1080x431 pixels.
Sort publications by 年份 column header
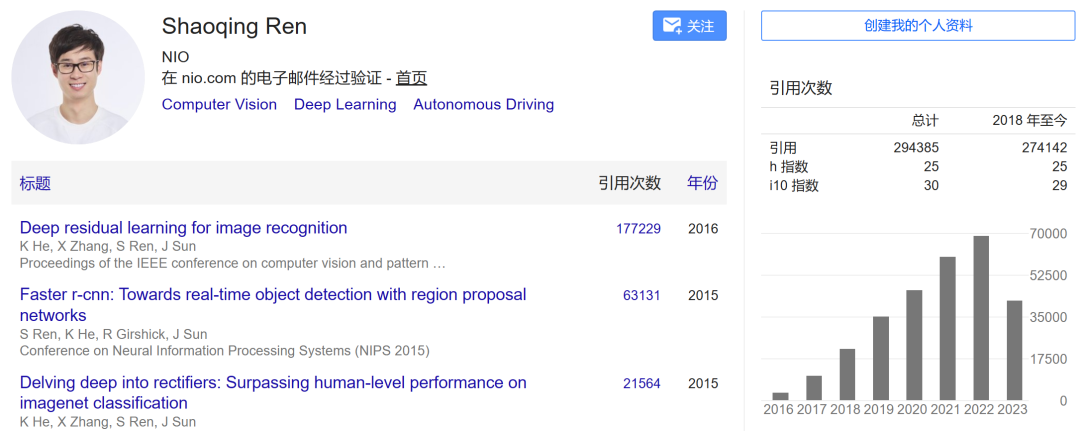(x=703, y=183)
